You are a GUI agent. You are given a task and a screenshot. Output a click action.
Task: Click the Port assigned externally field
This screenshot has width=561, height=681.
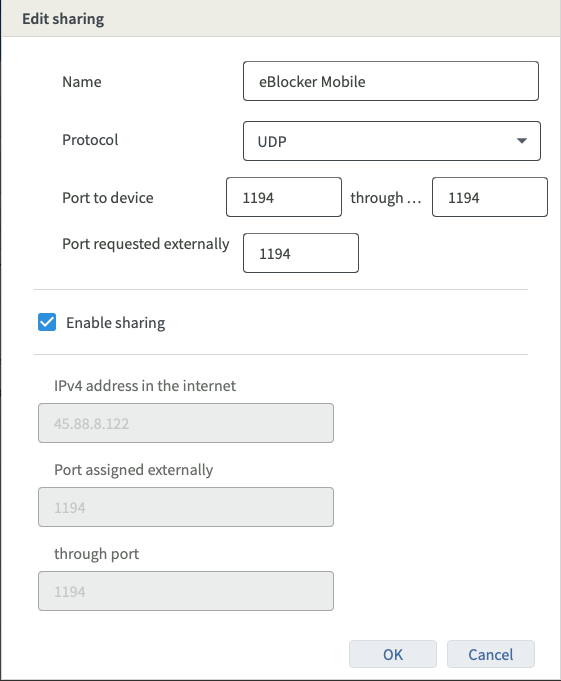pyautogui.click(x=186, y=507)
